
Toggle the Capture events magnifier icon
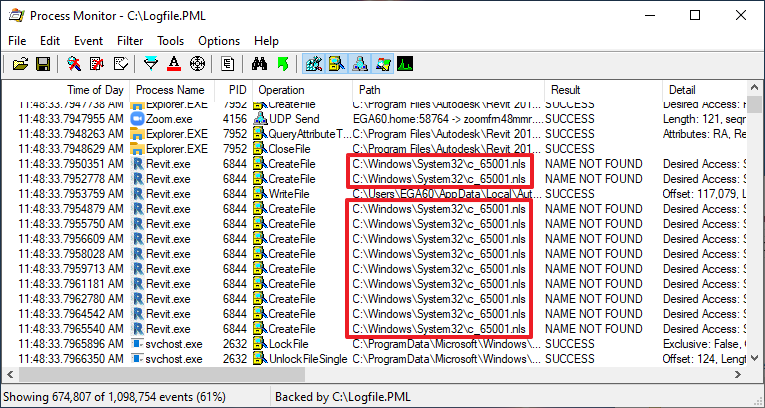pyautogui.click(x=74, y=64)
